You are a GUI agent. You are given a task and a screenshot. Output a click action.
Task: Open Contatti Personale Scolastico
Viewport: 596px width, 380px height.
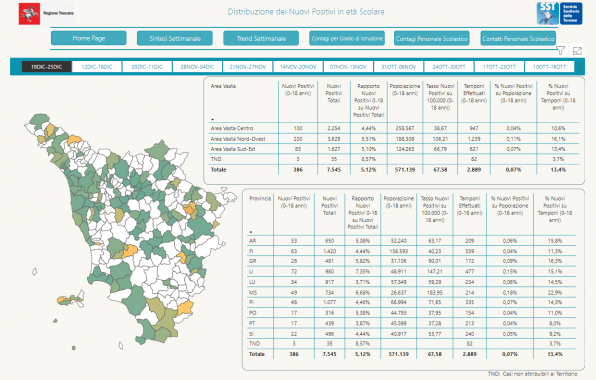click(x=518, y=38)
